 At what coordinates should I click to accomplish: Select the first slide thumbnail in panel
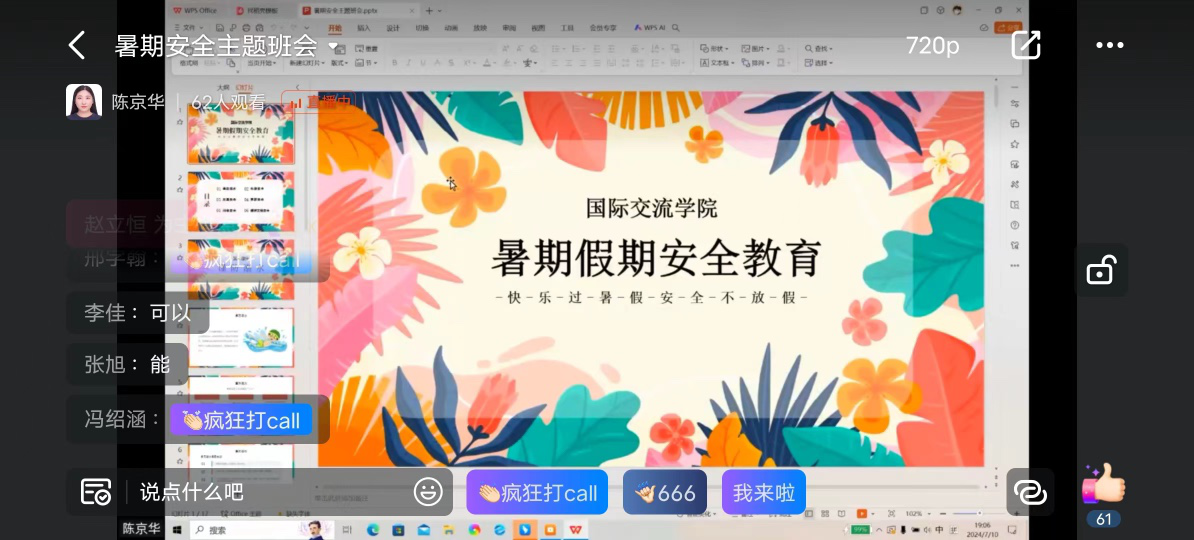point(241,135)
